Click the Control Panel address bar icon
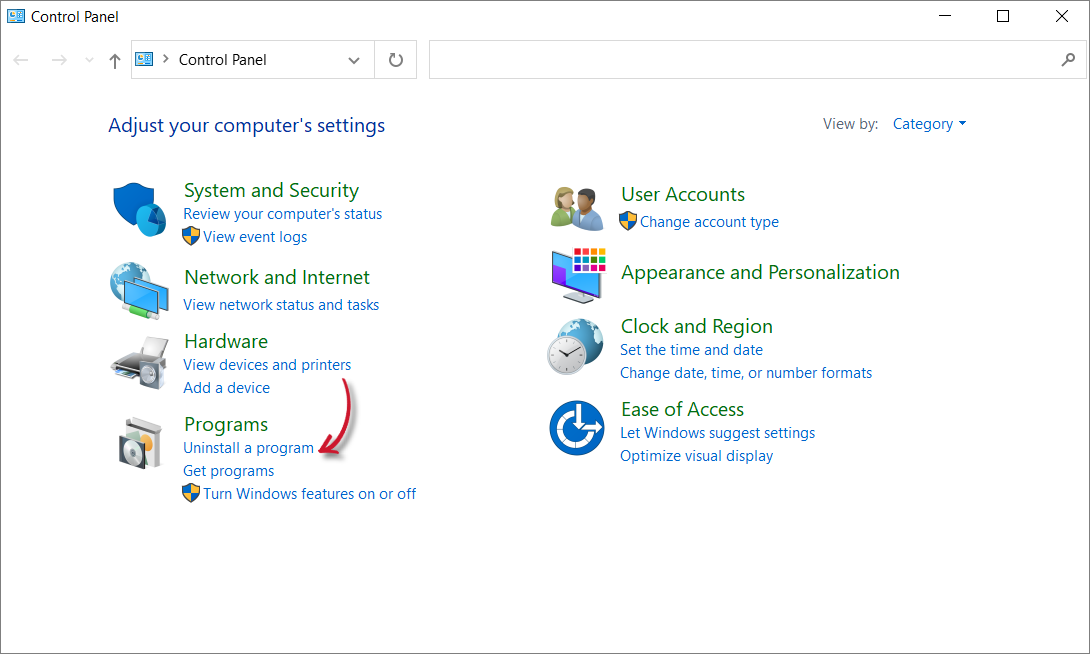Viewport: 1090px width, 654px height. pyautogui.click(x=144, y=59)
